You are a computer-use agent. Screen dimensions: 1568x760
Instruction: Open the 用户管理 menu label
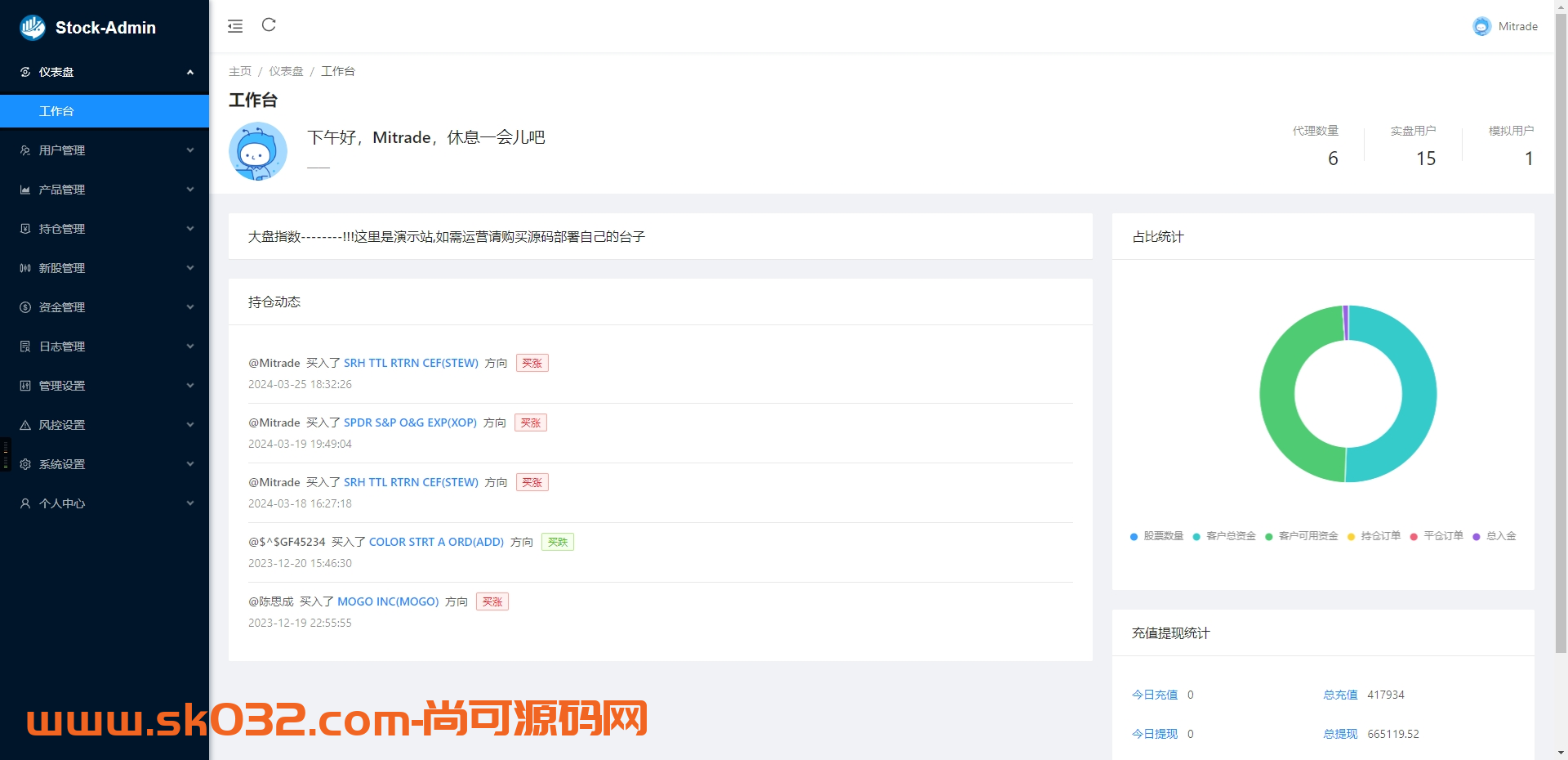pos(62,150)
